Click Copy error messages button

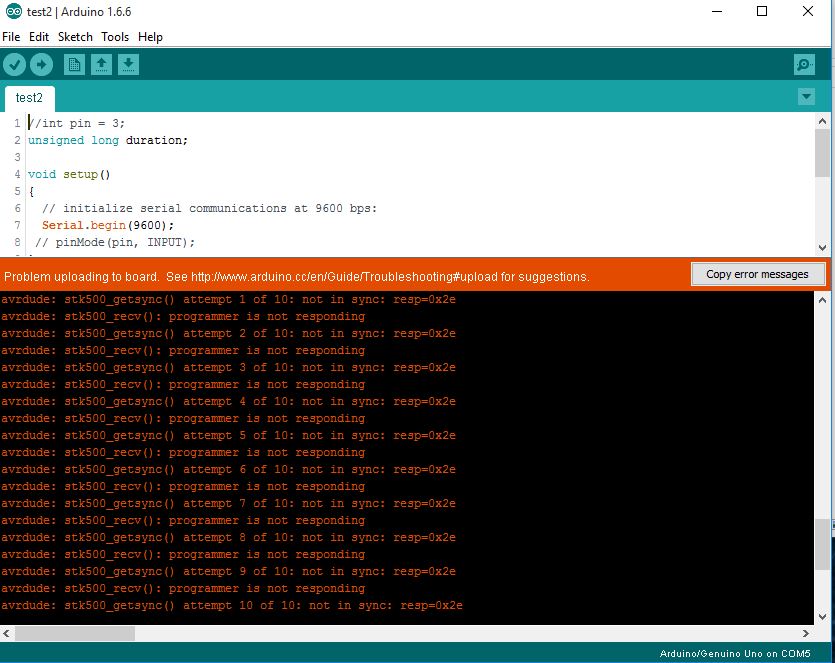757,274
